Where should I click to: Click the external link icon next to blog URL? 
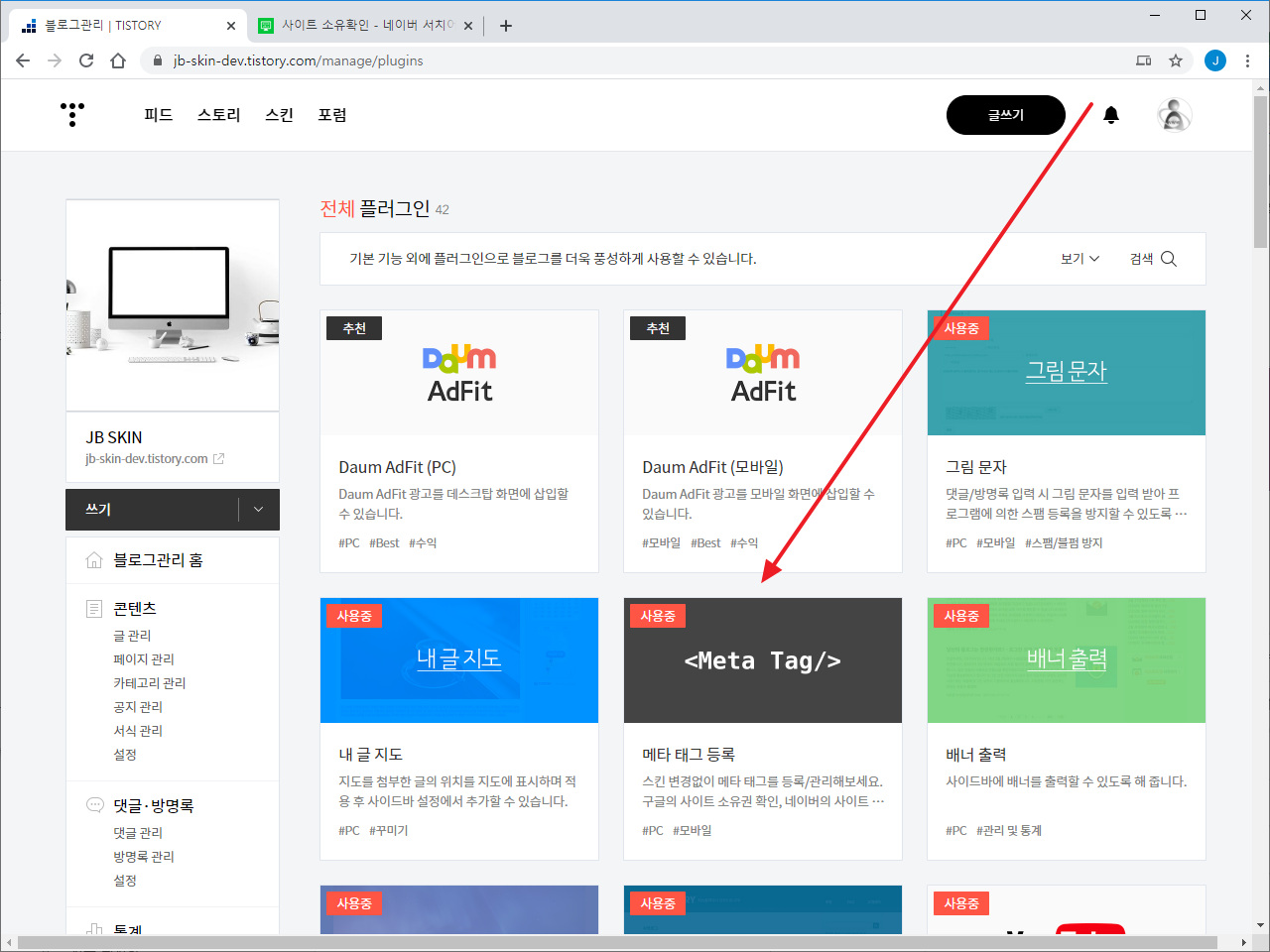point(219,459)
